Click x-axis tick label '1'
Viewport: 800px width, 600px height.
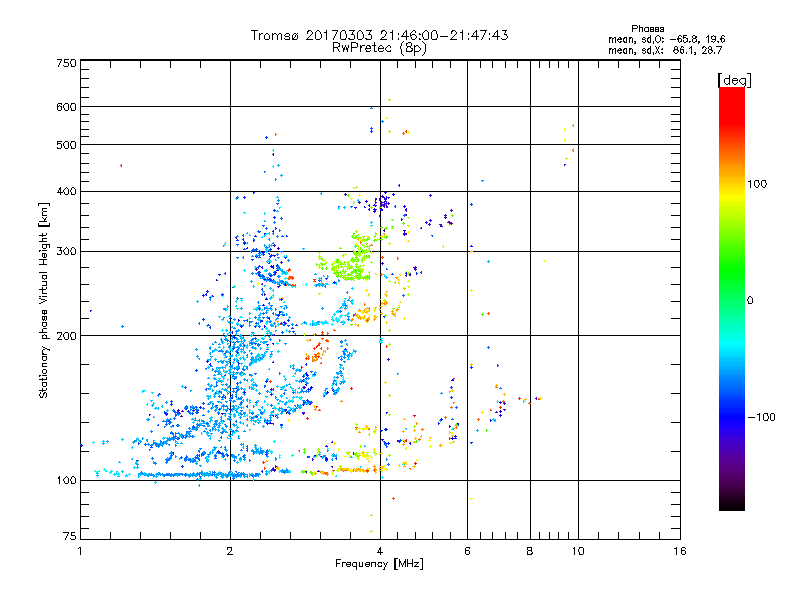click(80, 551)
